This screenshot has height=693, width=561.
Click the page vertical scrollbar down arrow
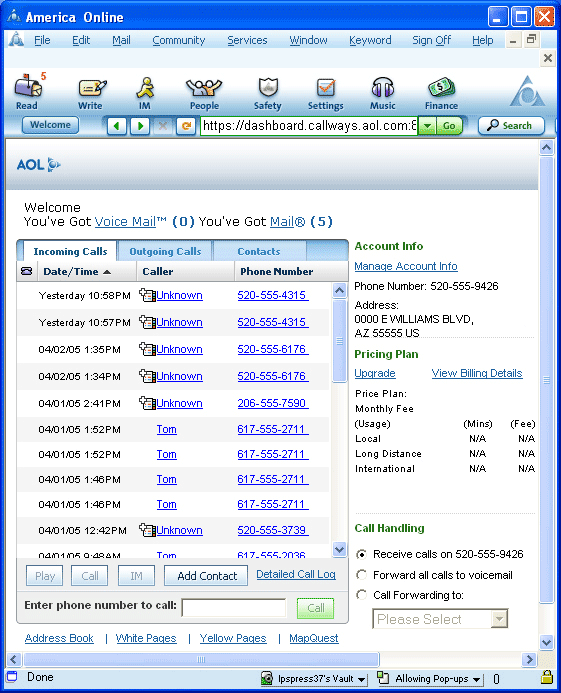click(x=547, y=642)
